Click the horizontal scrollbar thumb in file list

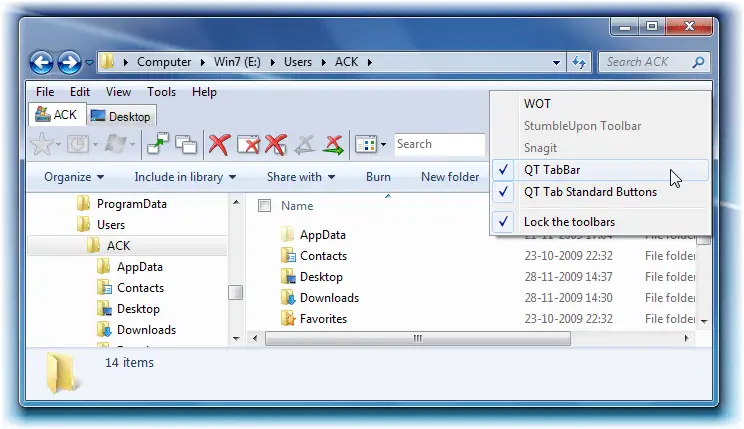(x=418, y=338)
